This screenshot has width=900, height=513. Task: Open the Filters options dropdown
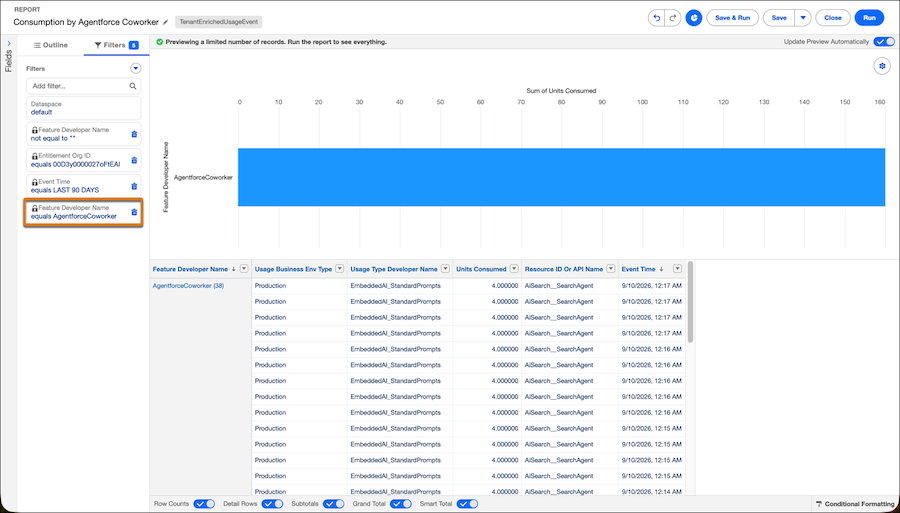click(x=135, y=68)
